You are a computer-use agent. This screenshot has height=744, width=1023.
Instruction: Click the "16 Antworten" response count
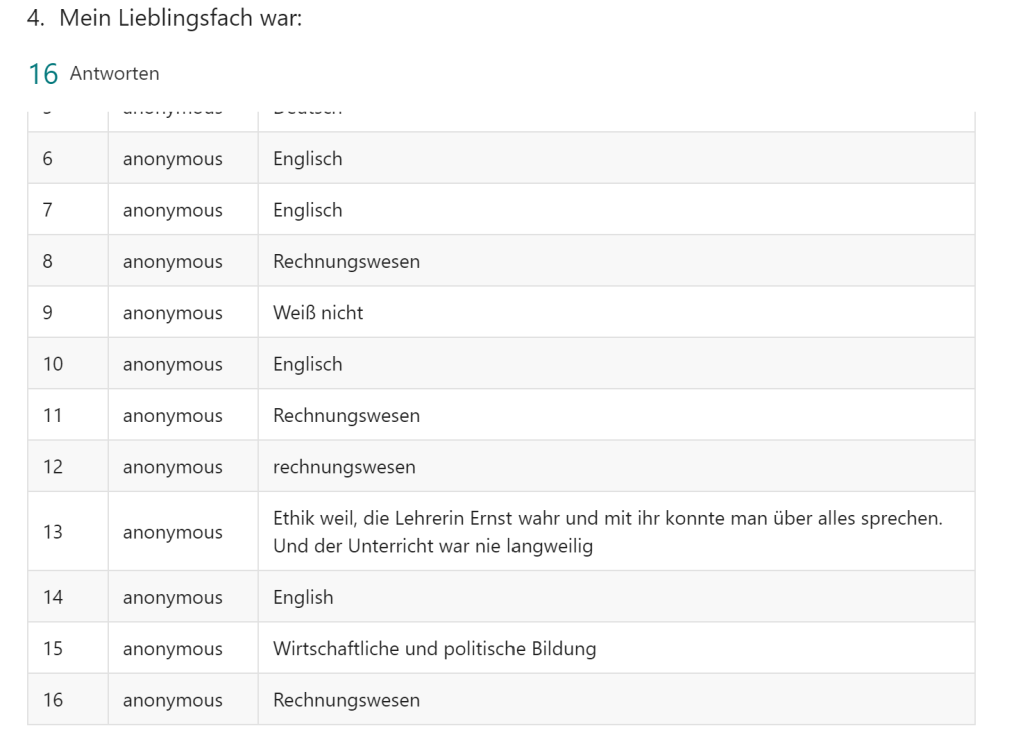click(x=93, y=73)
